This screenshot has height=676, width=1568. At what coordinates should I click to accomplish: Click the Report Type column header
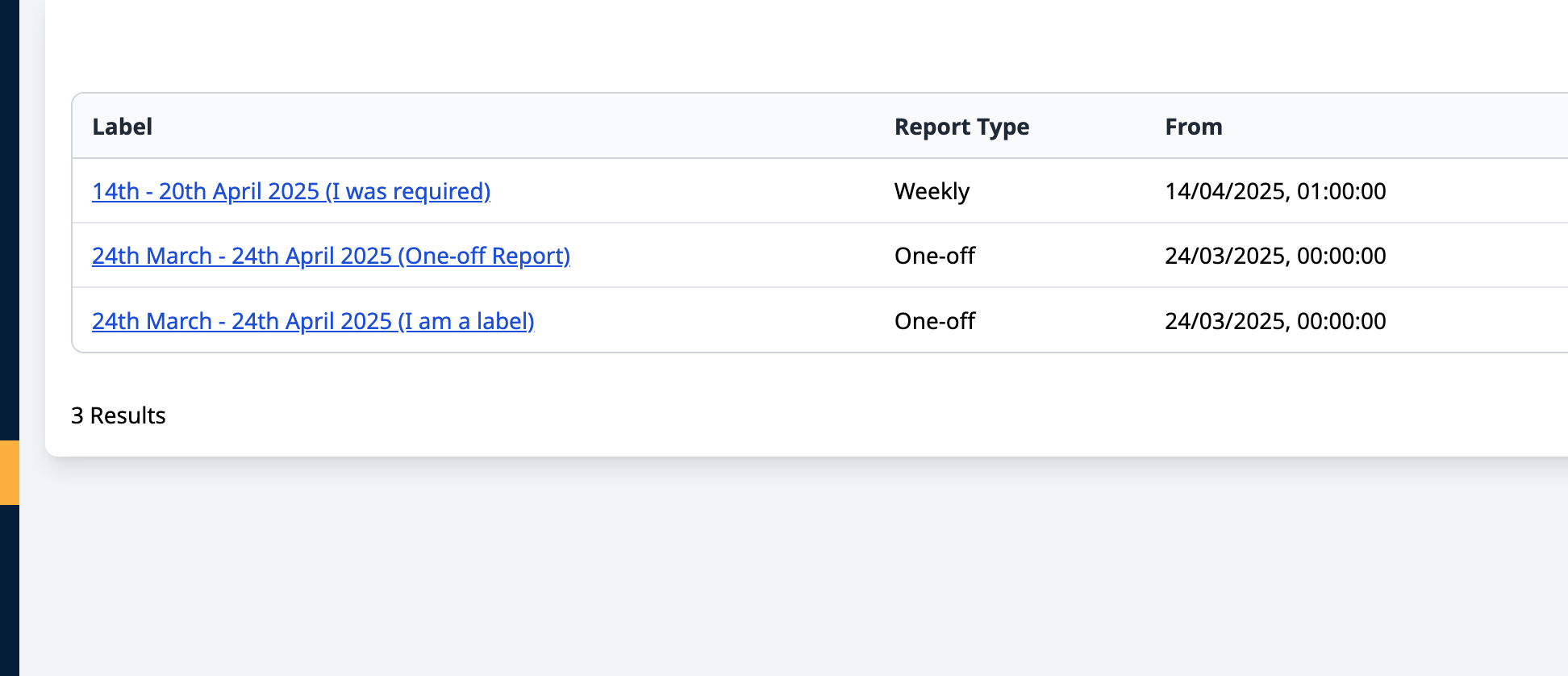[x=961, y=127]
